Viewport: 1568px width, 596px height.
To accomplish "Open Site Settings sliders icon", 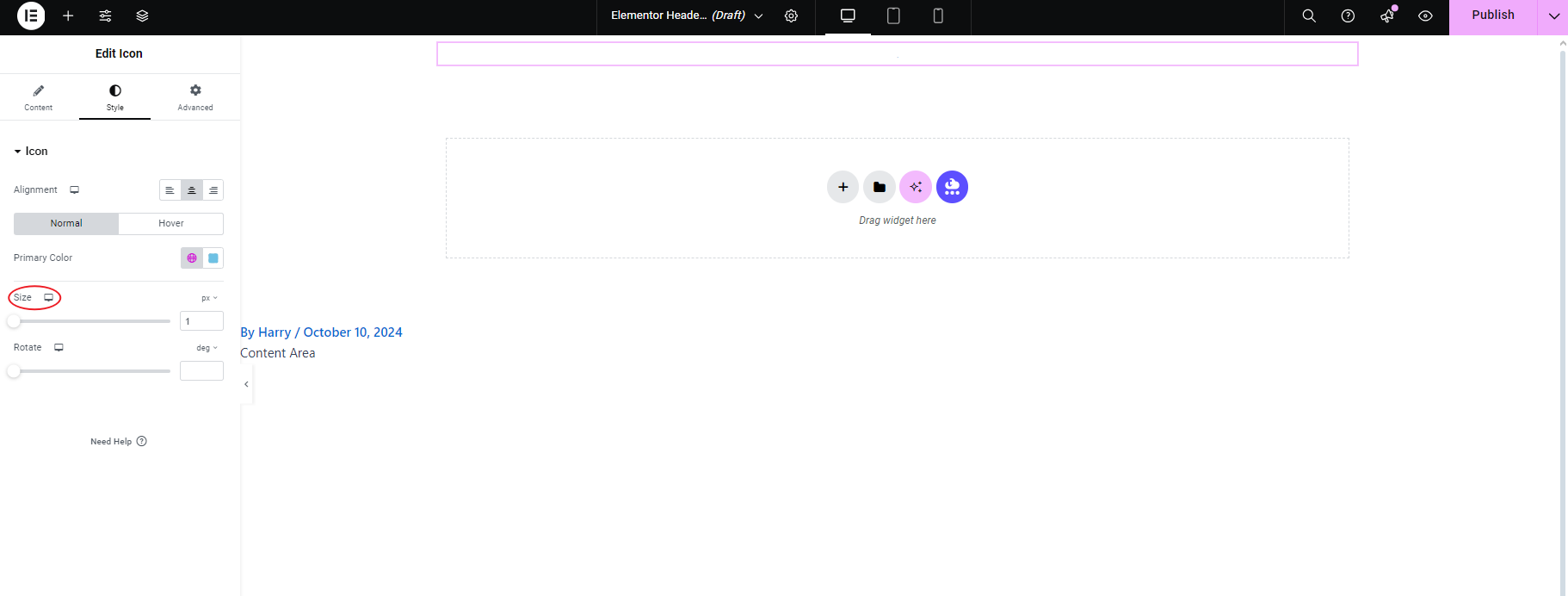I will pyautogui.click(x=105, y=16).
